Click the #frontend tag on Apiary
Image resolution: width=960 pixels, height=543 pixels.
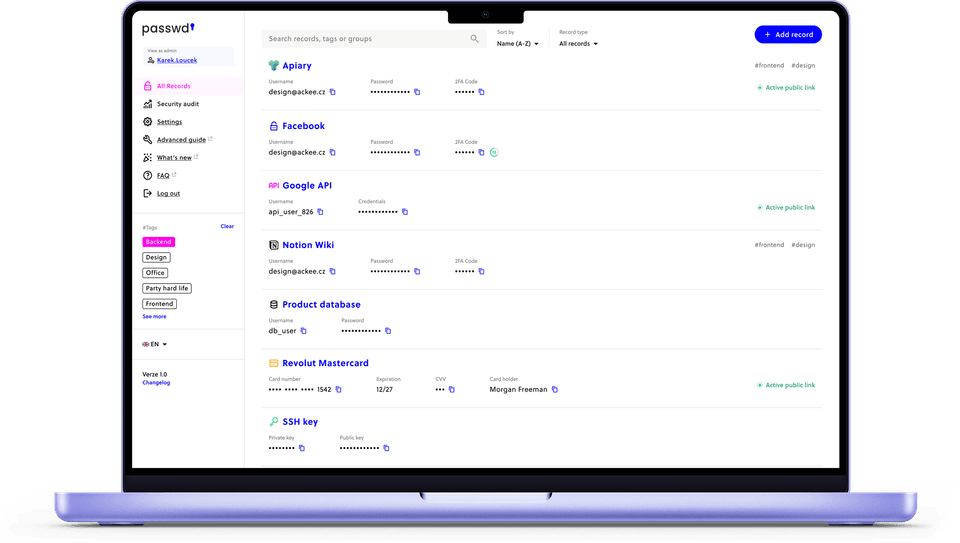tap(769, 66)
